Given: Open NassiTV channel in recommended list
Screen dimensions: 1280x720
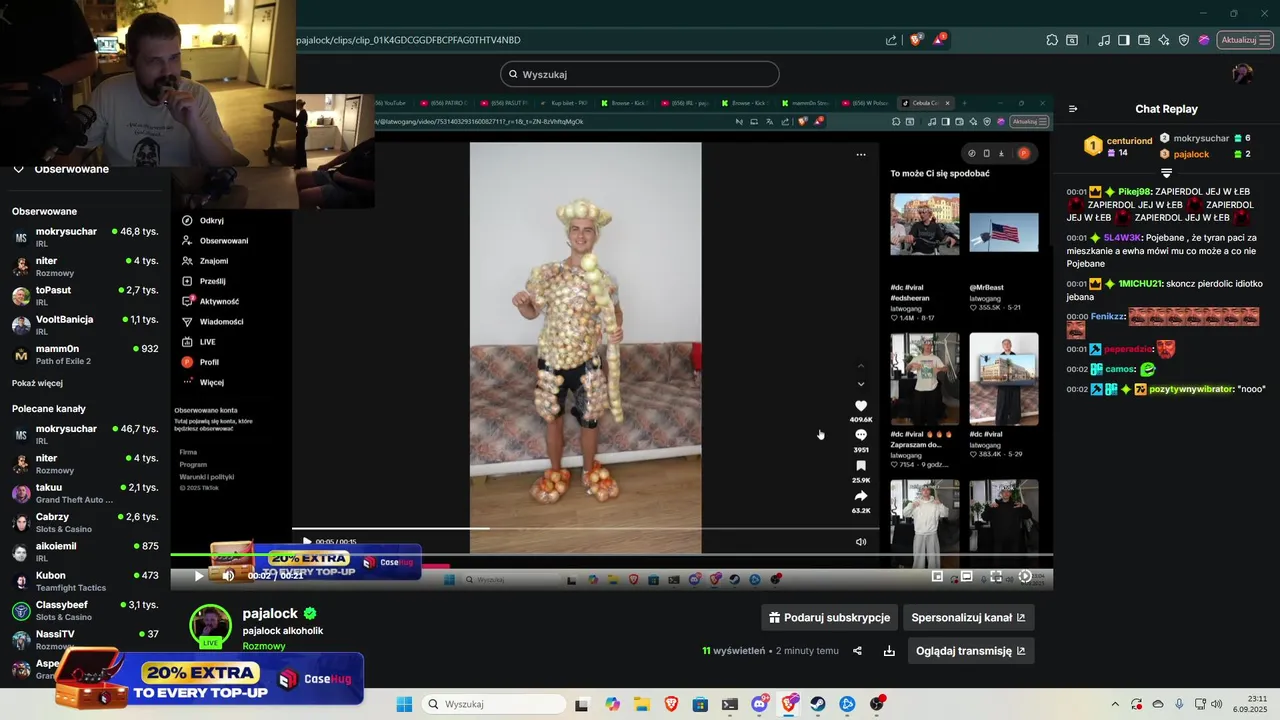Looking at the screenshot, I should [85, 640].
